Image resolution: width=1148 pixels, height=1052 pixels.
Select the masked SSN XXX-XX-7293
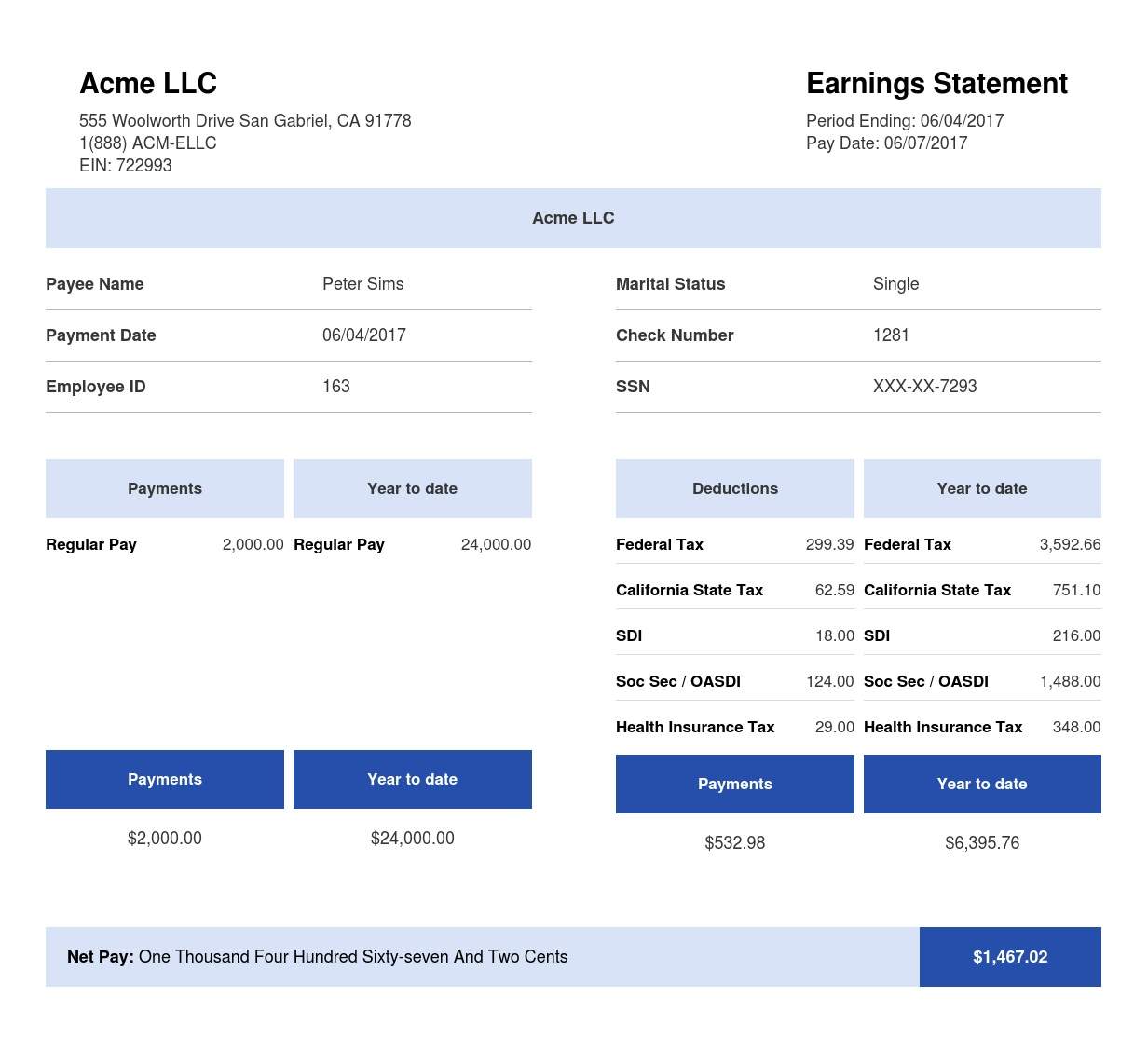coord(925,386)
